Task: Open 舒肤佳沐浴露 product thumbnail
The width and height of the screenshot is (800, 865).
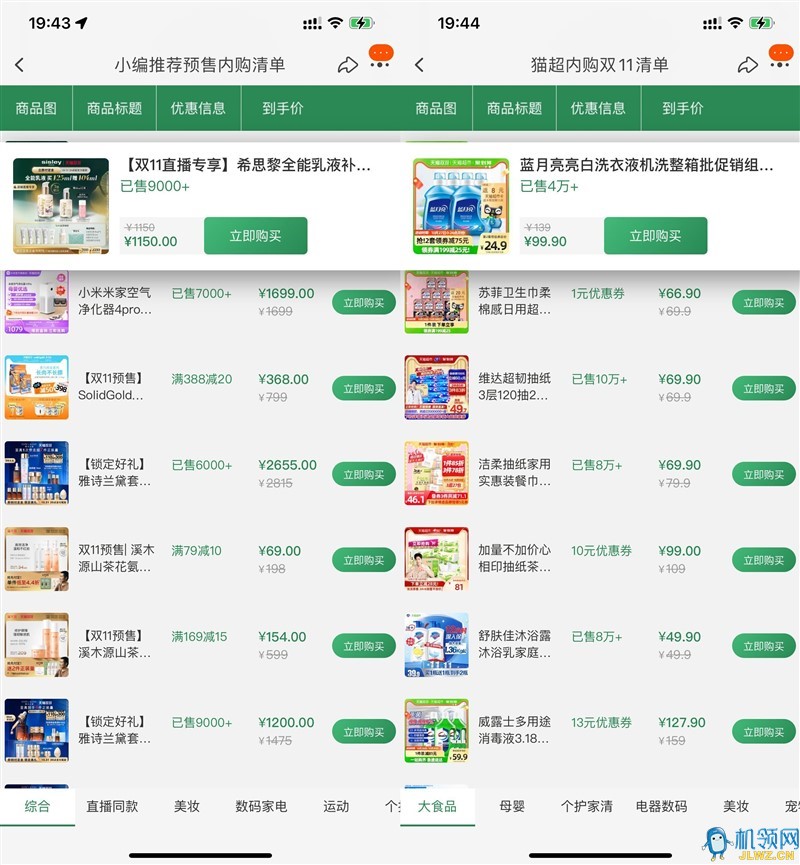Action: click(436, 644)
